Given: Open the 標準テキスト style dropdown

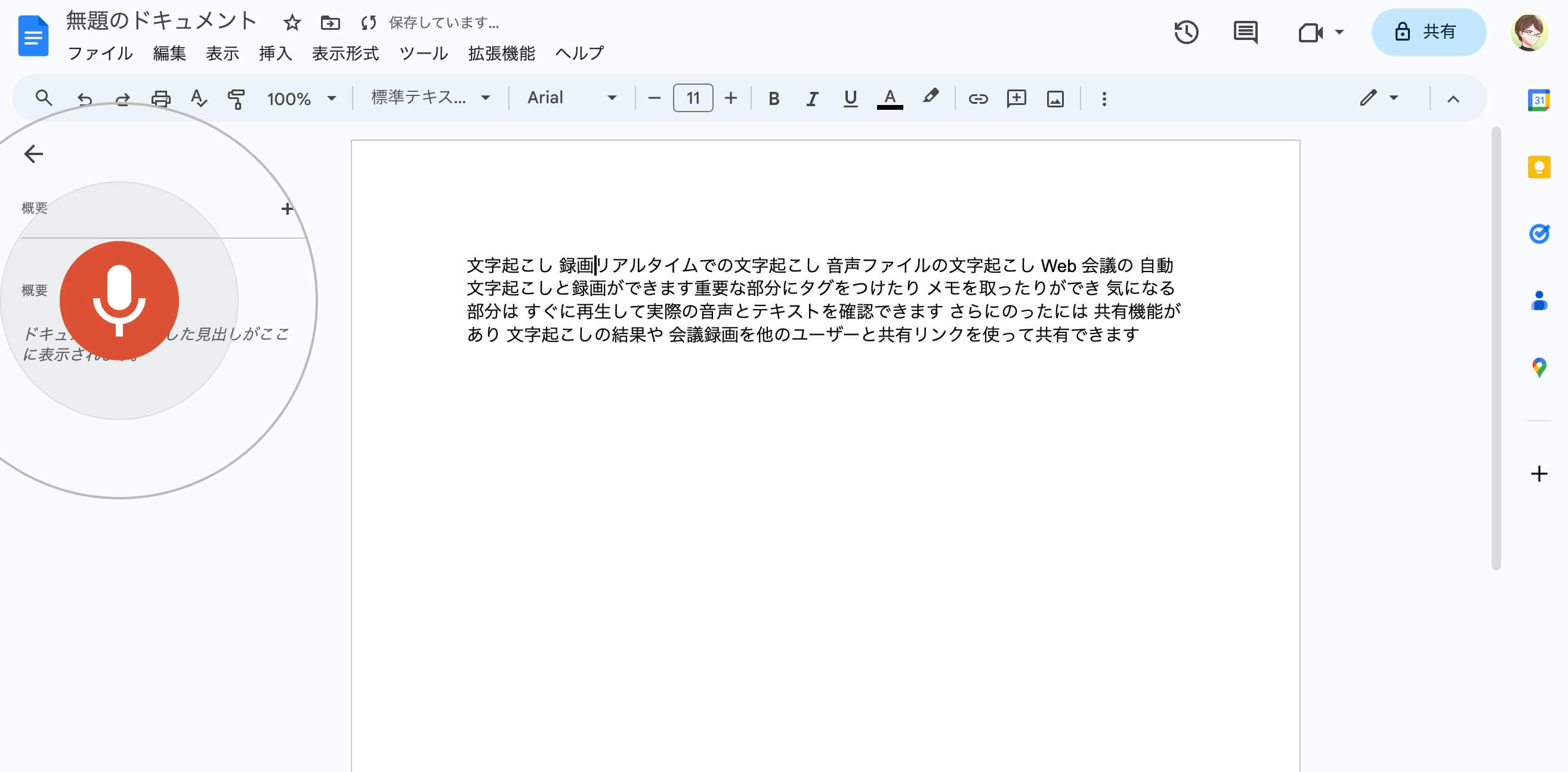Looking at the screenshot, I should point(430,98).
